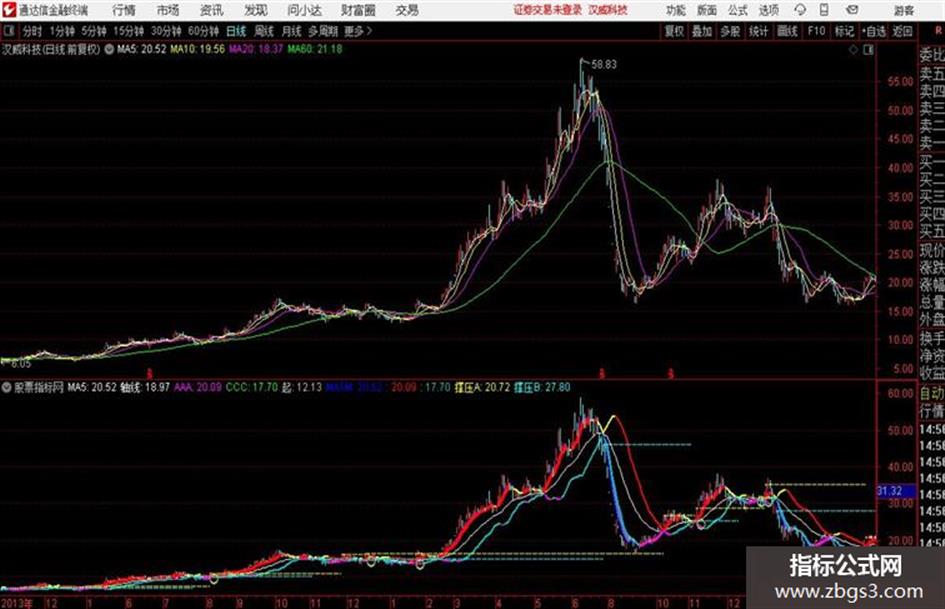945x609 pixels.
Task: Switch to the 30分钟 period tab
Action: [x=166, y=31]
